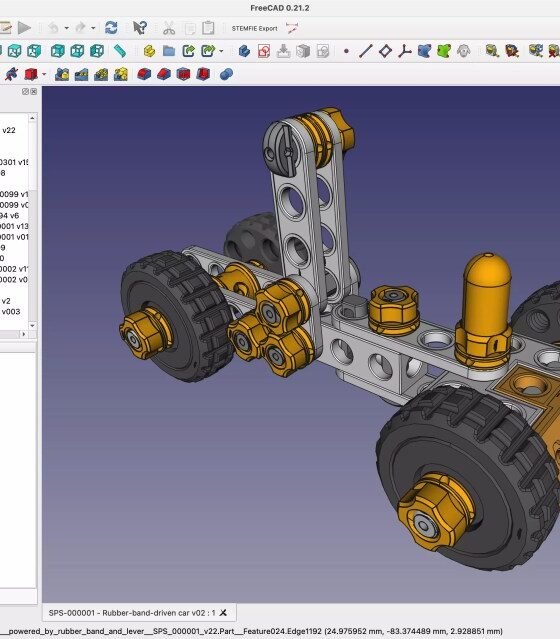This screenshot has height=639, width=560.
Task: Click the red box icon in bottom toolbar
Action: (31, 74)
